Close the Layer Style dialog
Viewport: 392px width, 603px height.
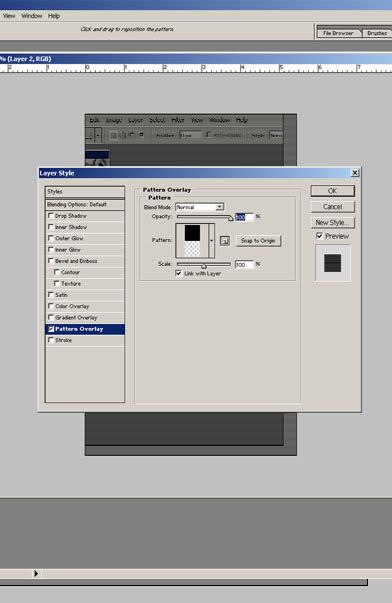(x=355, y=173)
